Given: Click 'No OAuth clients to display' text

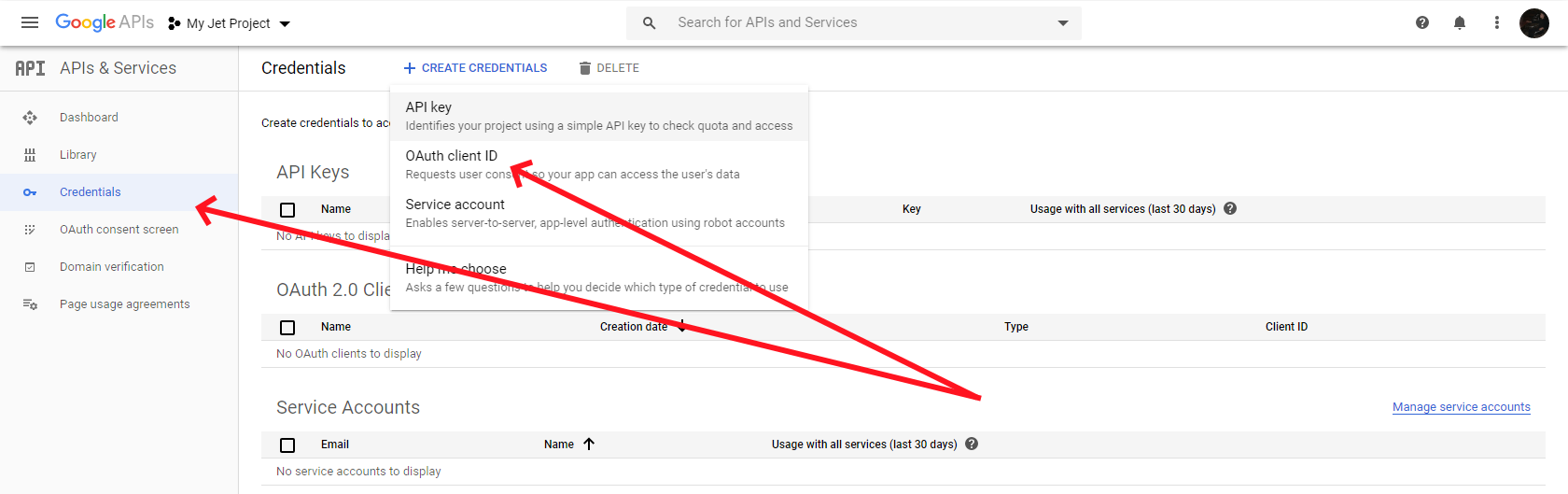Looking at the screenshot, I should [x=349, y=354].
